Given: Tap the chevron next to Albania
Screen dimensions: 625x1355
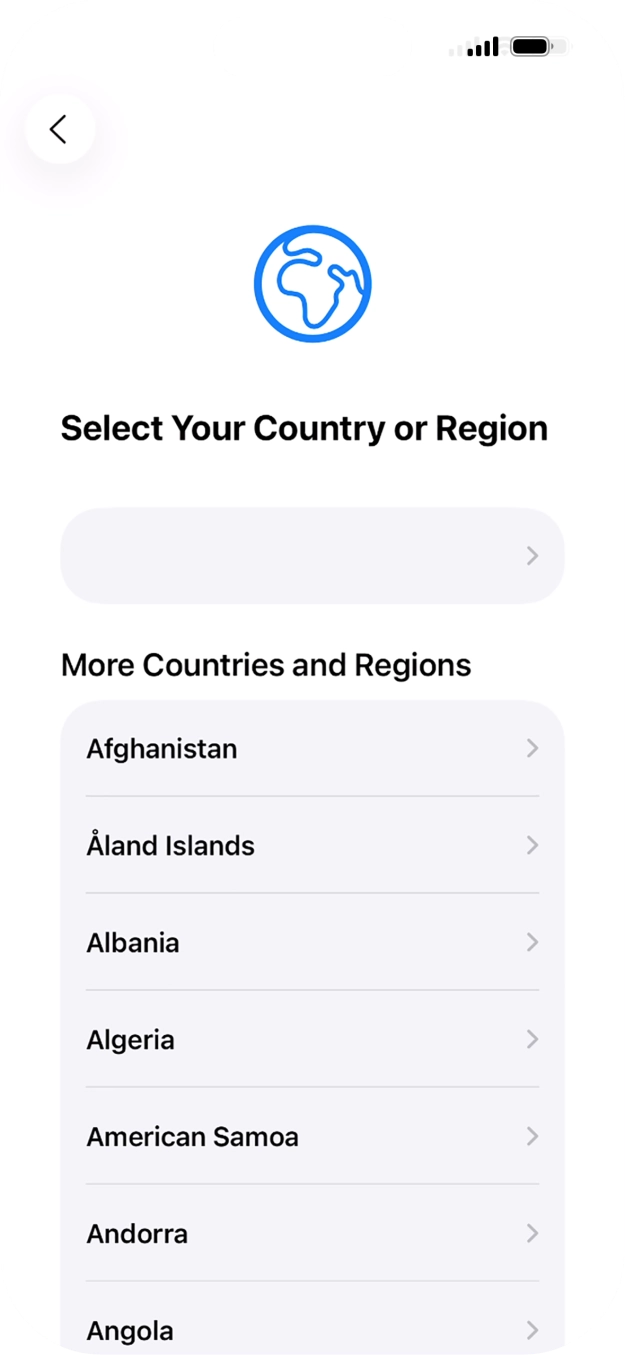Looking at the screenshot, I should click(x=531, y=942).
